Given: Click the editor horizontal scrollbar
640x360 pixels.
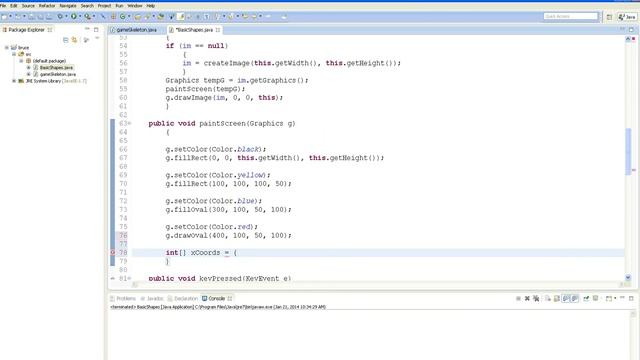Looking at the screenshot, I should [x=378, y=284].
